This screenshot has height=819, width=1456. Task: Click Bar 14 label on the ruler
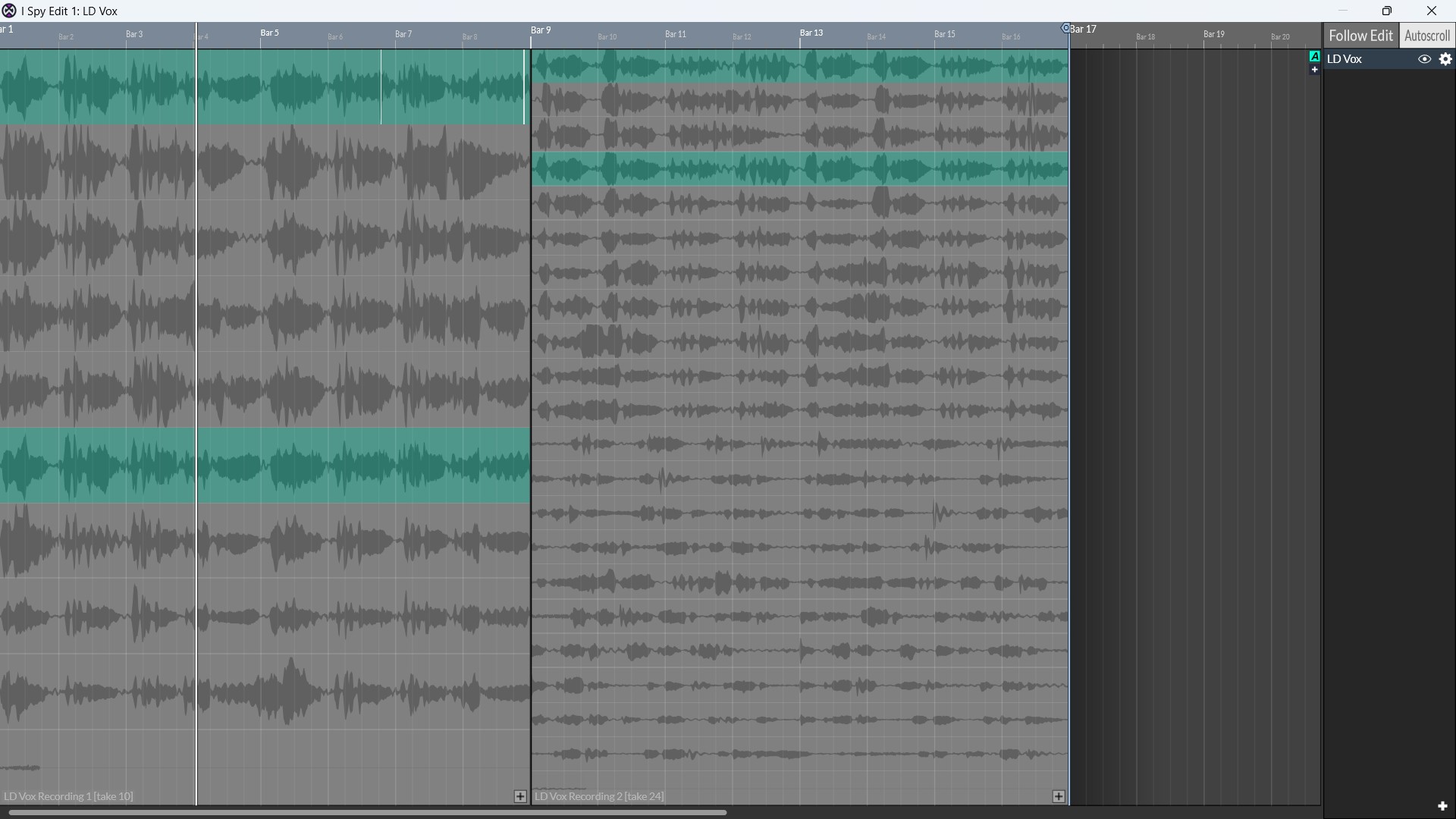(877, 36)
